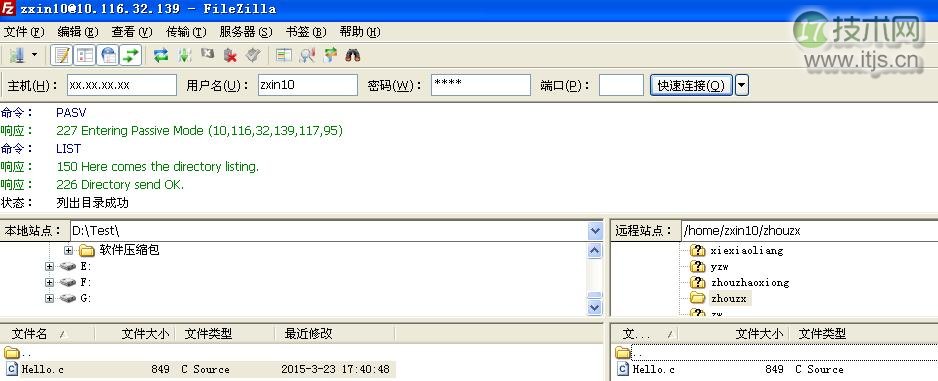Open the local site path dropdown
The height and width of the screenshot is (381, 938).
click(x=595, y=230)
